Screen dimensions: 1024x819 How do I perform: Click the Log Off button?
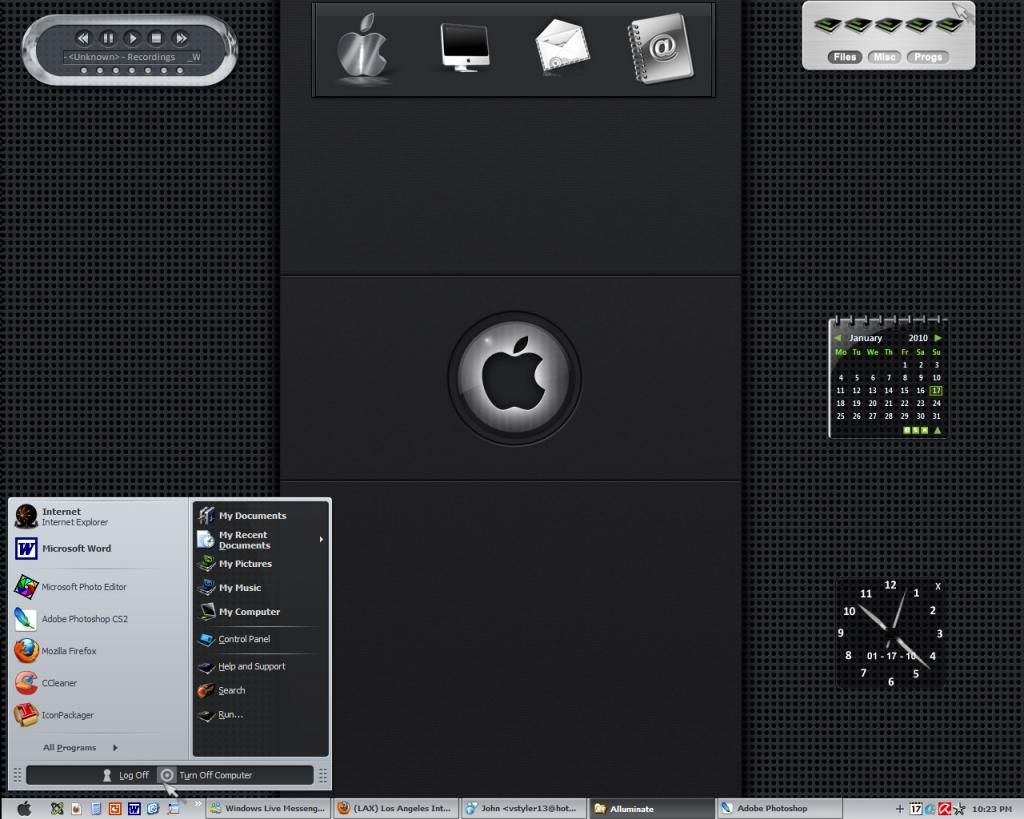point(126,775)
